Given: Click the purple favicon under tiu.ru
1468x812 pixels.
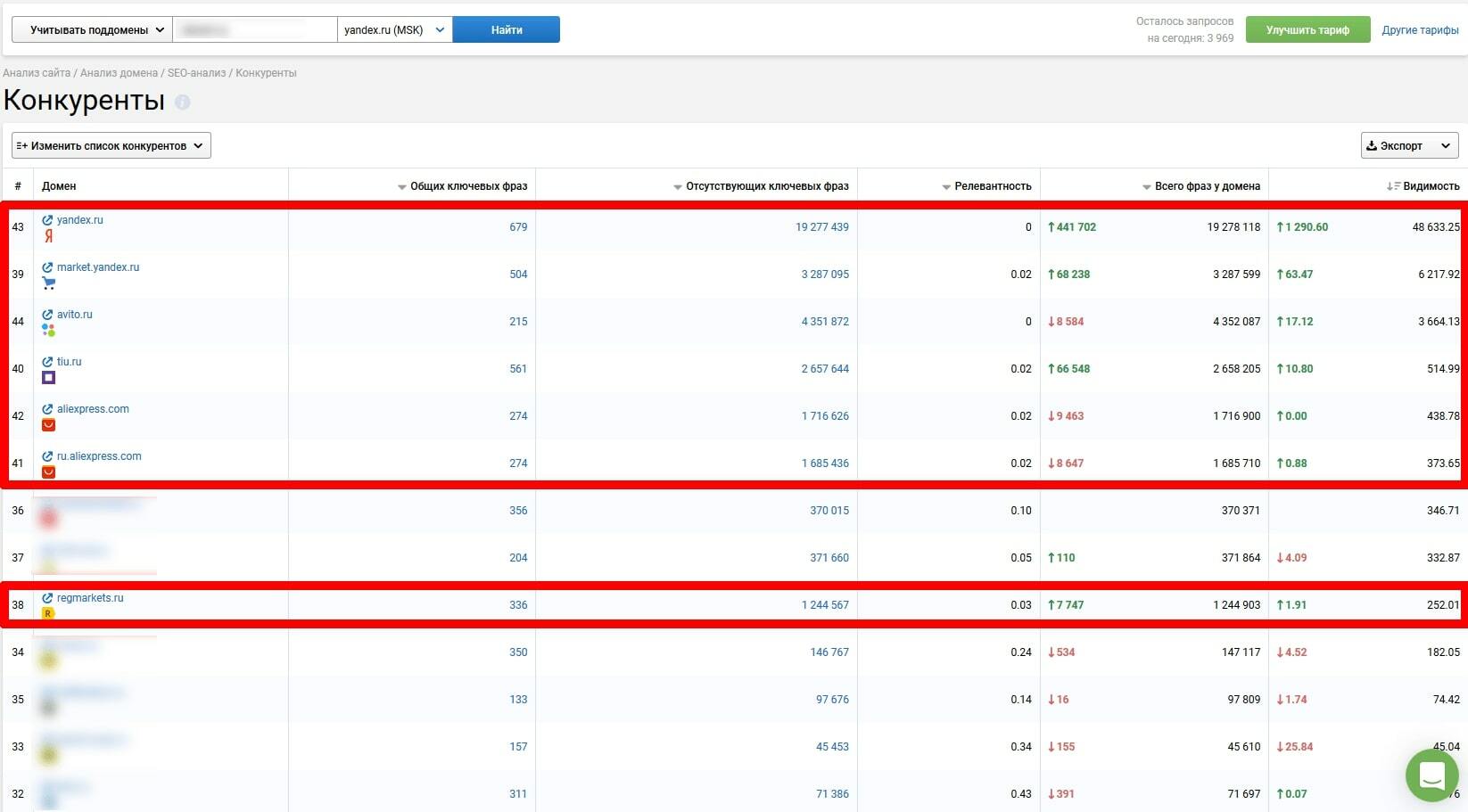Looking at the screenshot, I should [48, 378].
